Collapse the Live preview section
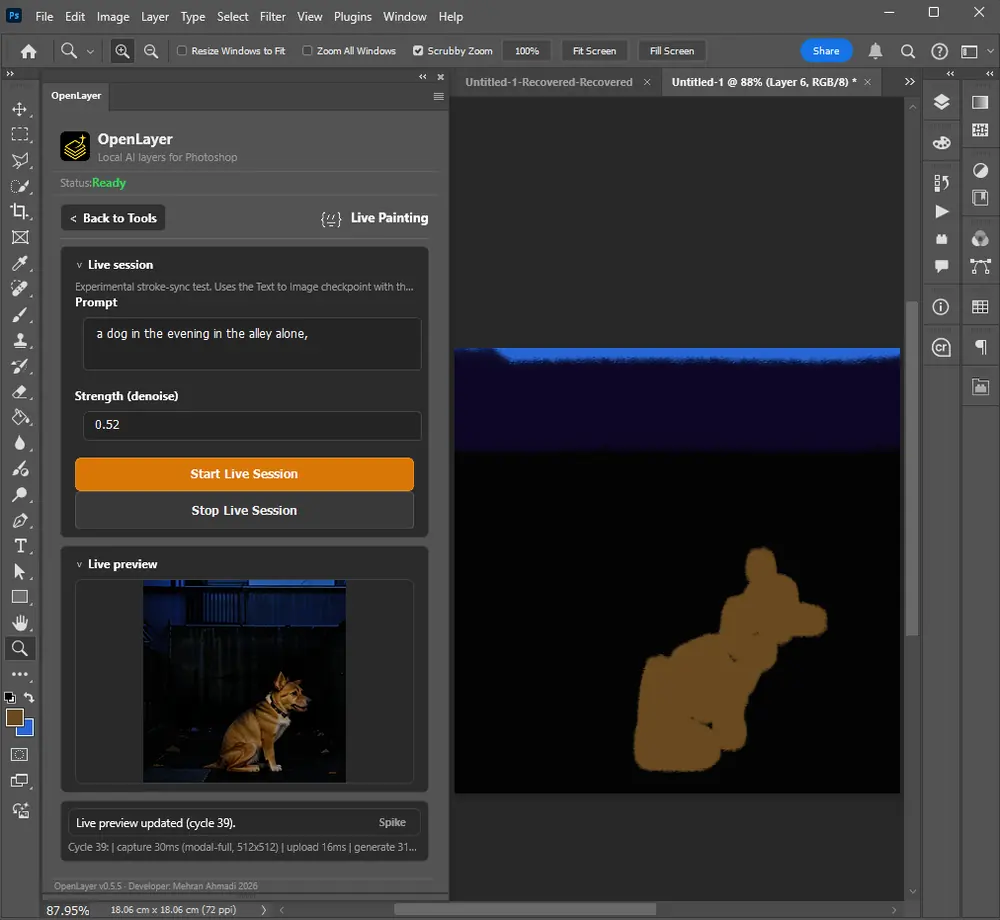Image resolution: width=1000 pixels, height=920 pixels. 79,564
